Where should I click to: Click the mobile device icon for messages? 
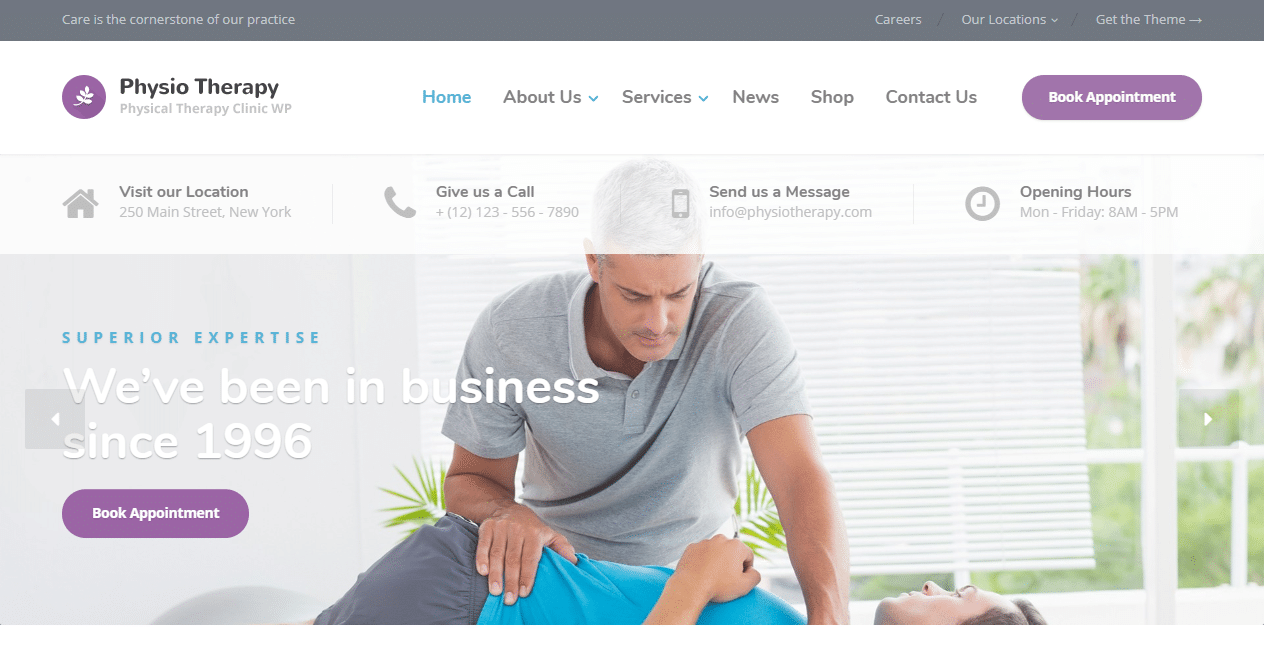(681, 203)
